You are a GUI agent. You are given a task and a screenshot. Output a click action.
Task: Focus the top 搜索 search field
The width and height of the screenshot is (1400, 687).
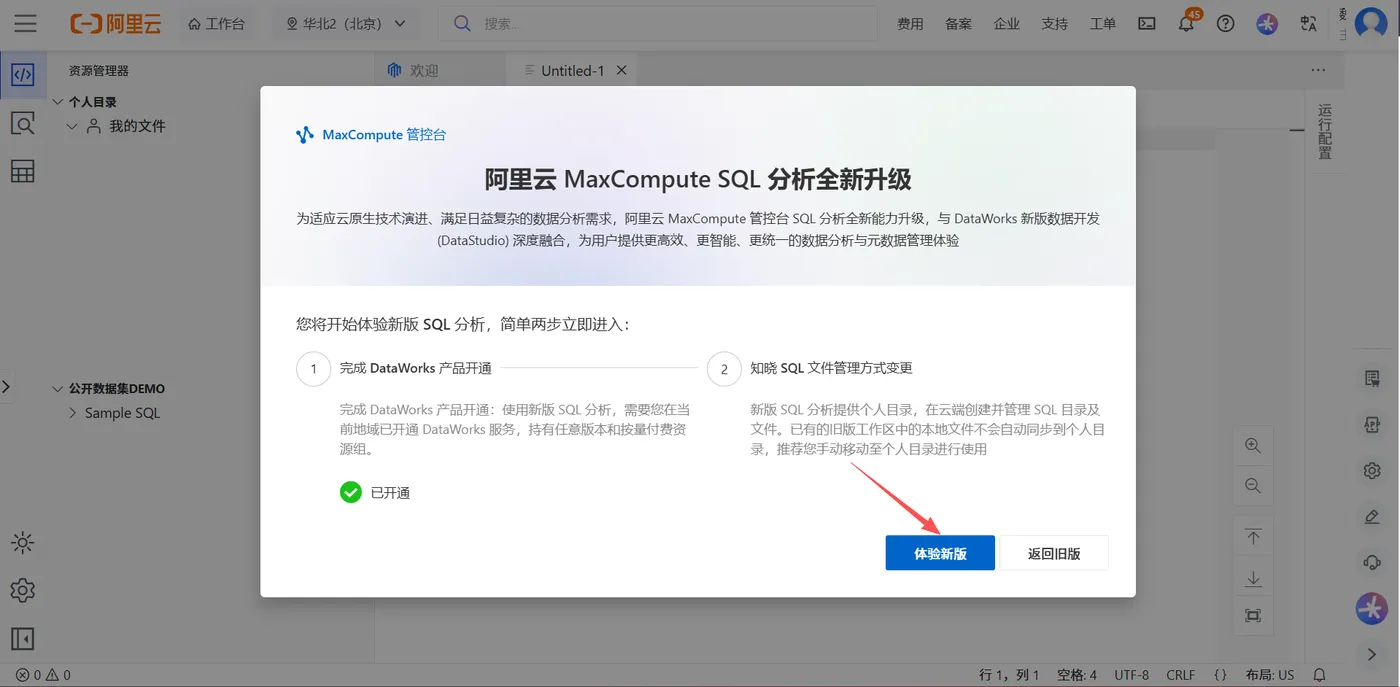coord(660,24)
